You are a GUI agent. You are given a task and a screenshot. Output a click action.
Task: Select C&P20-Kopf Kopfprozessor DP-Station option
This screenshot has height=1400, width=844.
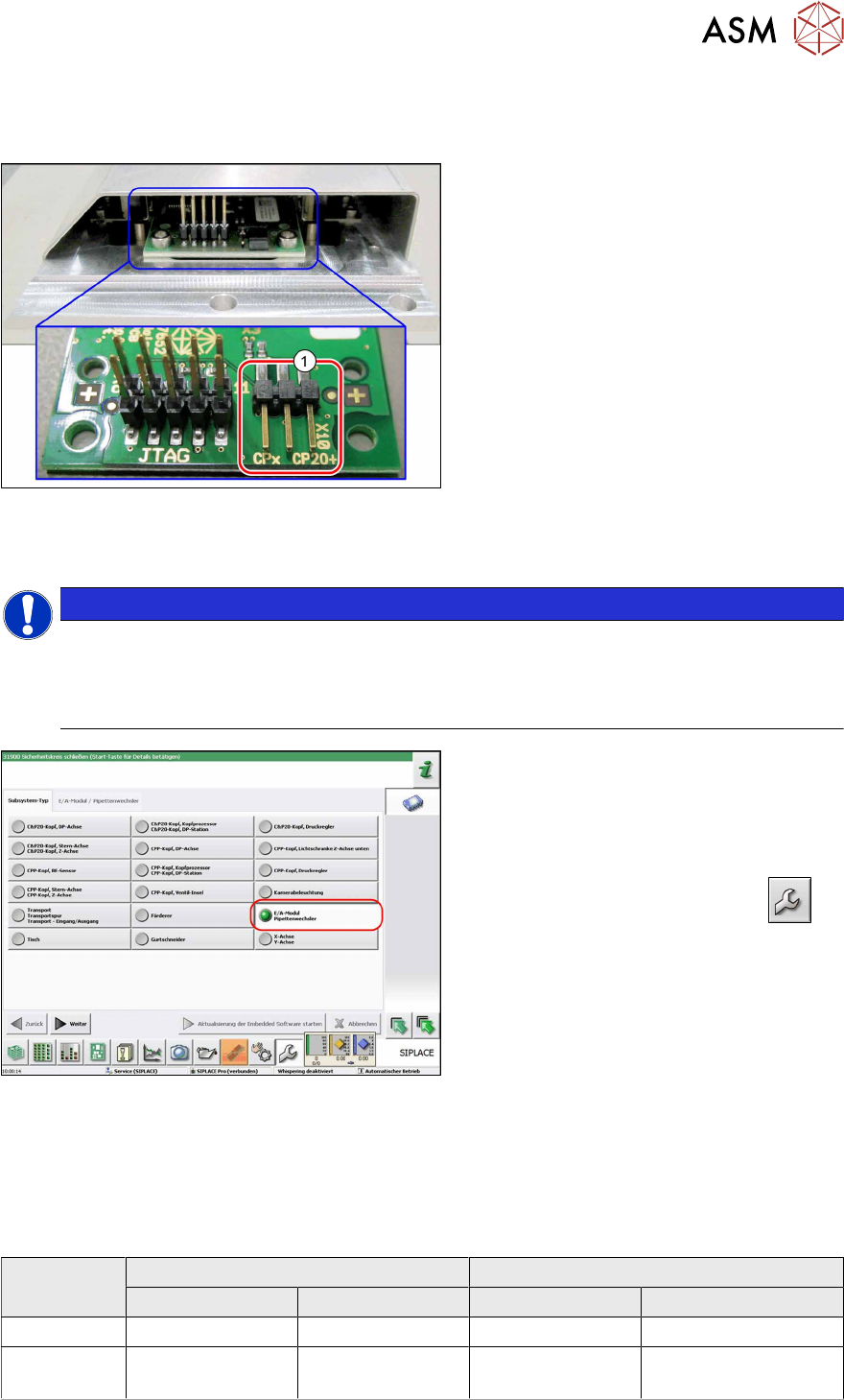pos(193,826)
